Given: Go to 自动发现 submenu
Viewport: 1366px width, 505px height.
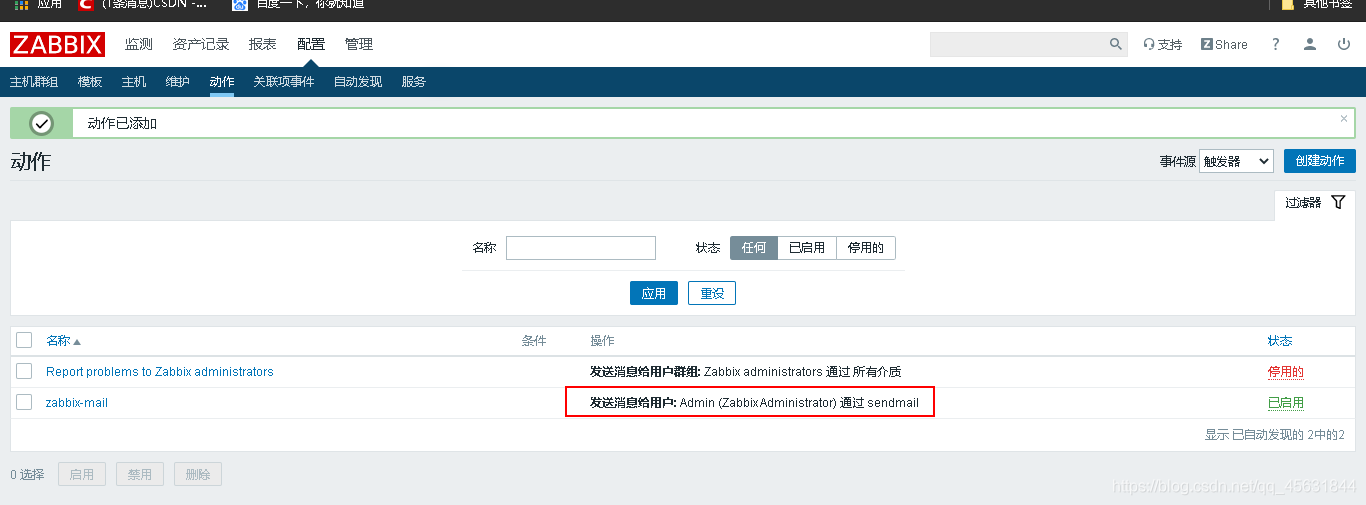Looking at the screenshot, I should point(358,82).
